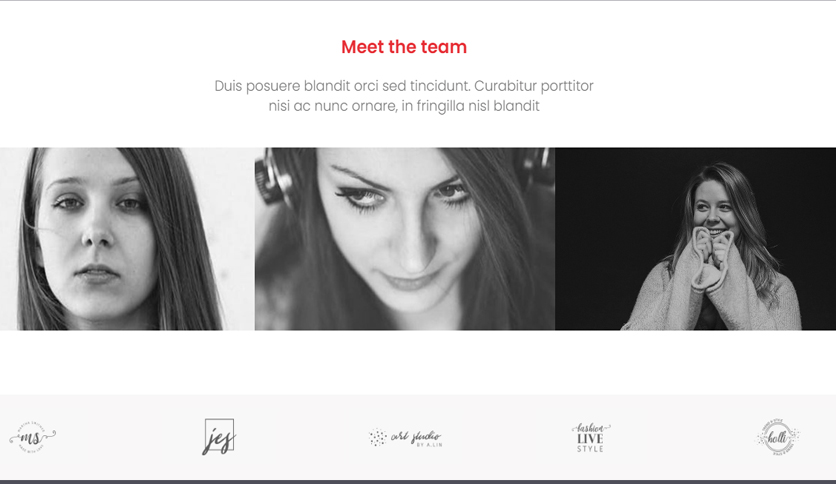Image resolution: width=836 pixels, height=484 pixels.
Task: Open the Fashion Live Style logo
Action: pyautogui.click(x=591, y=438)
